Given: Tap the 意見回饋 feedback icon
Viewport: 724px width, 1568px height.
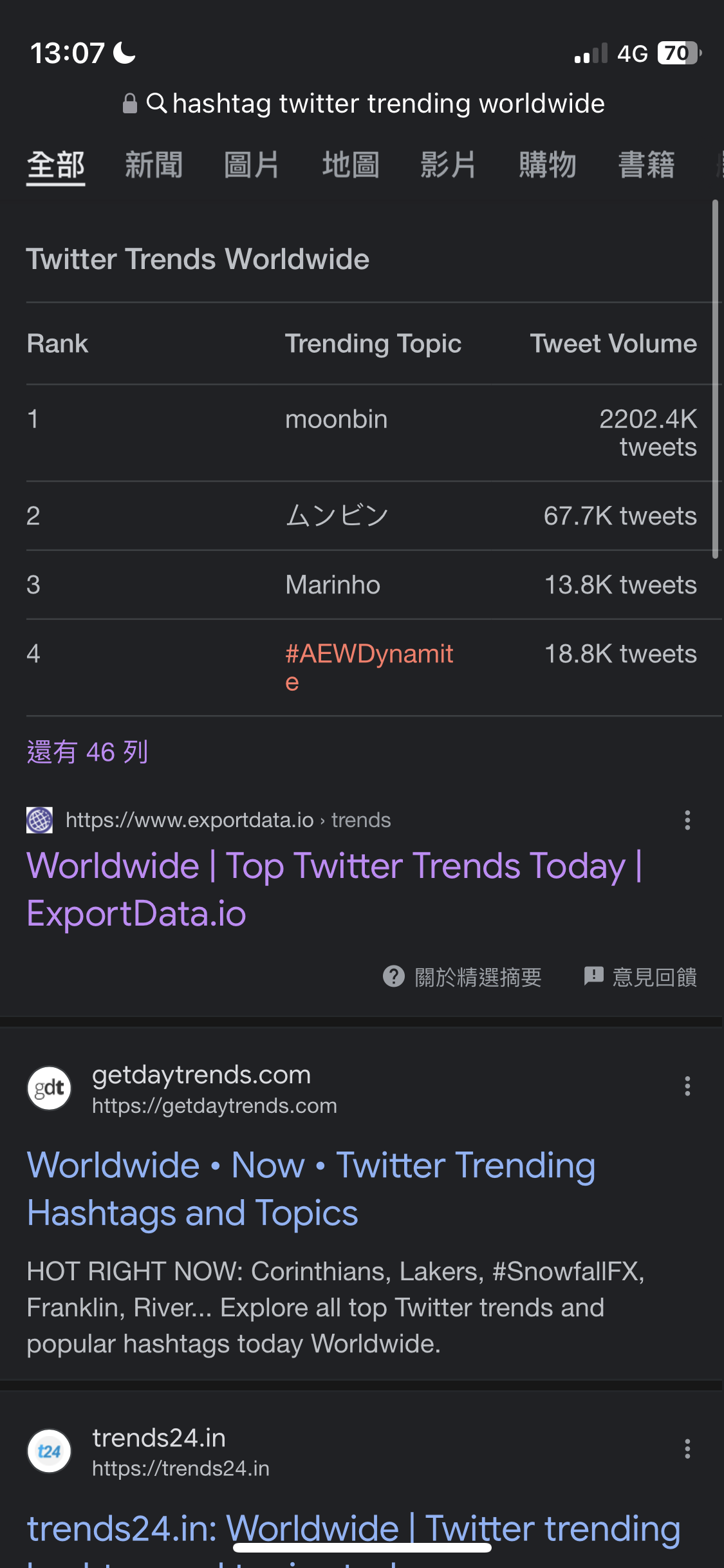Looking at the screenshot, I should [593, 976].
